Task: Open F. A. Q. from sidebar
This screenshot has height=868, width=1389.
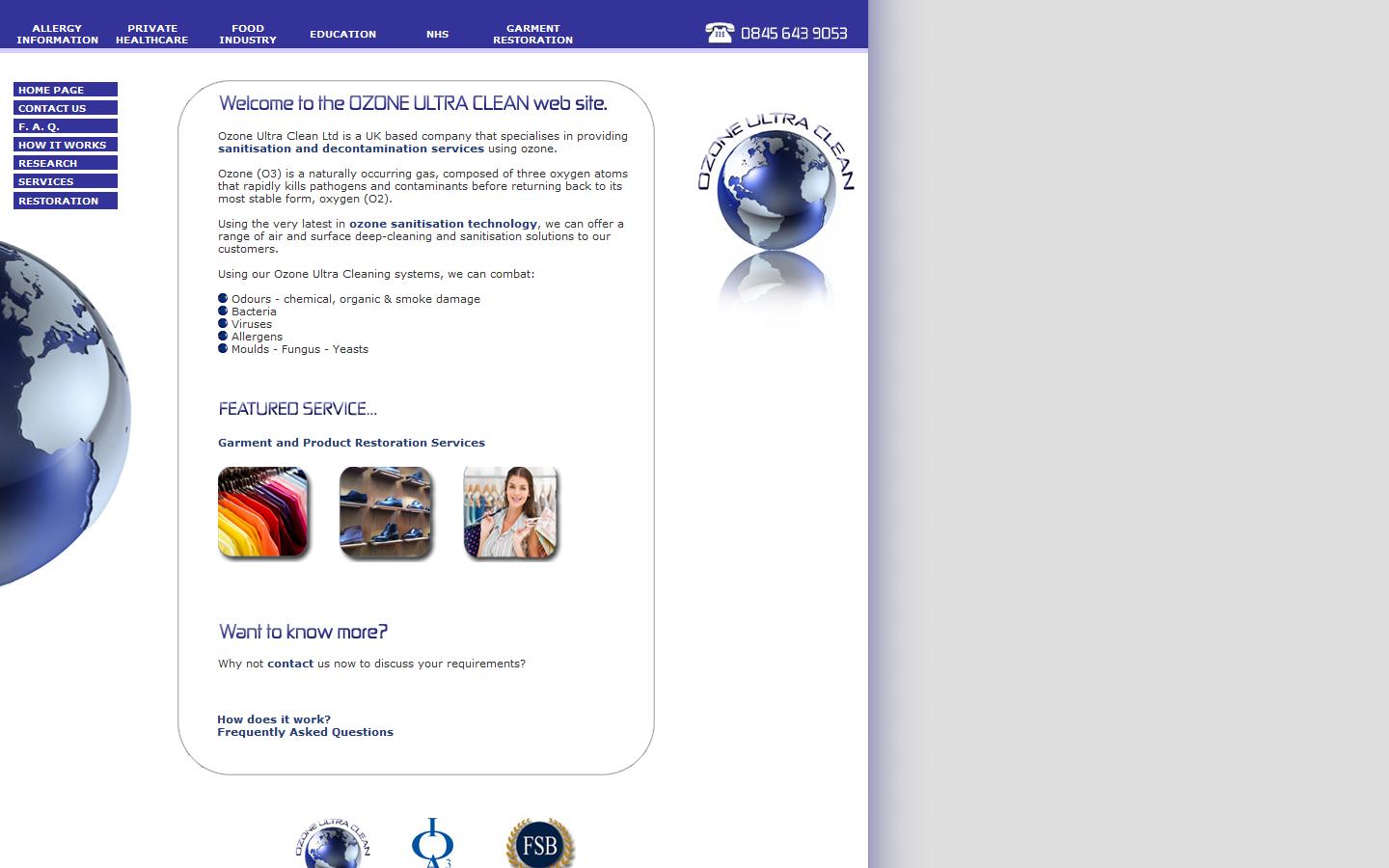Action: coord(66,126)
